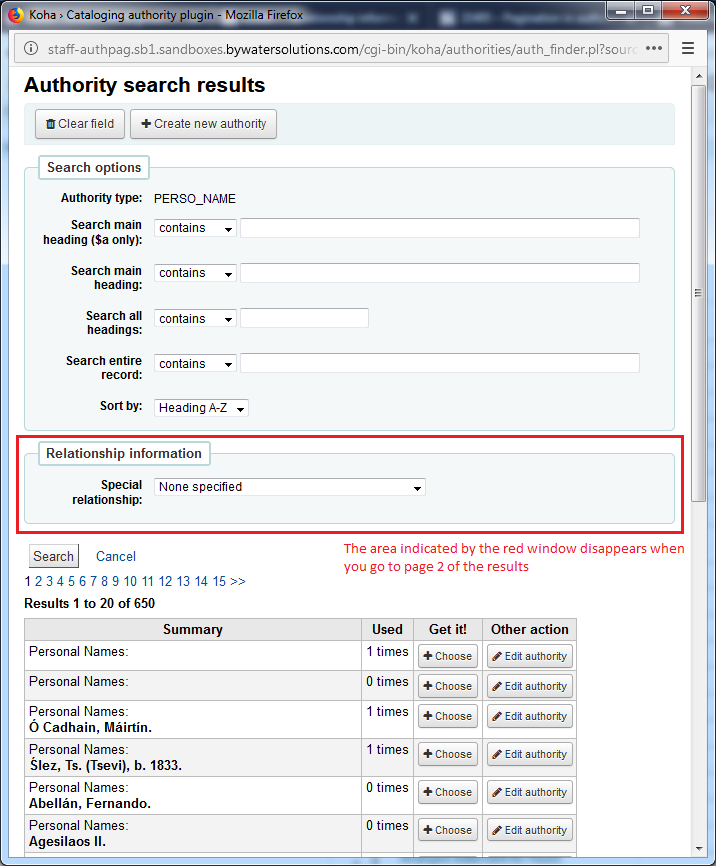
Task: Edit authority for Šlez, Ts. (Tsevi)
Action: [529, 754]
